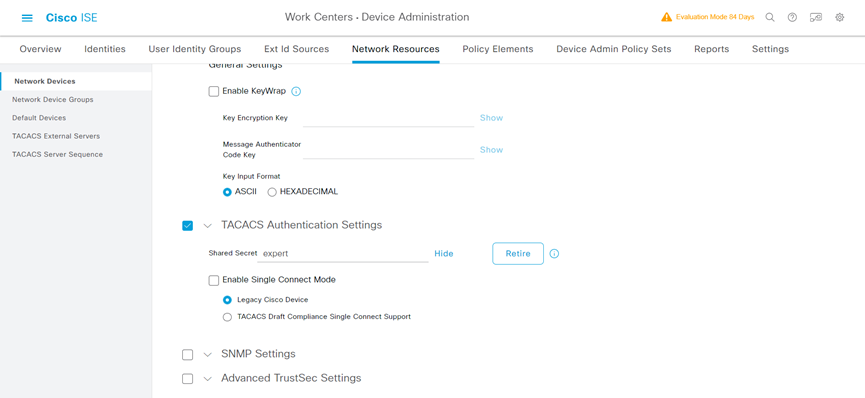This screenshot has height=398, width=865.
Task: Open Device Admin Policy Sets tab
Action: [613, 49]
